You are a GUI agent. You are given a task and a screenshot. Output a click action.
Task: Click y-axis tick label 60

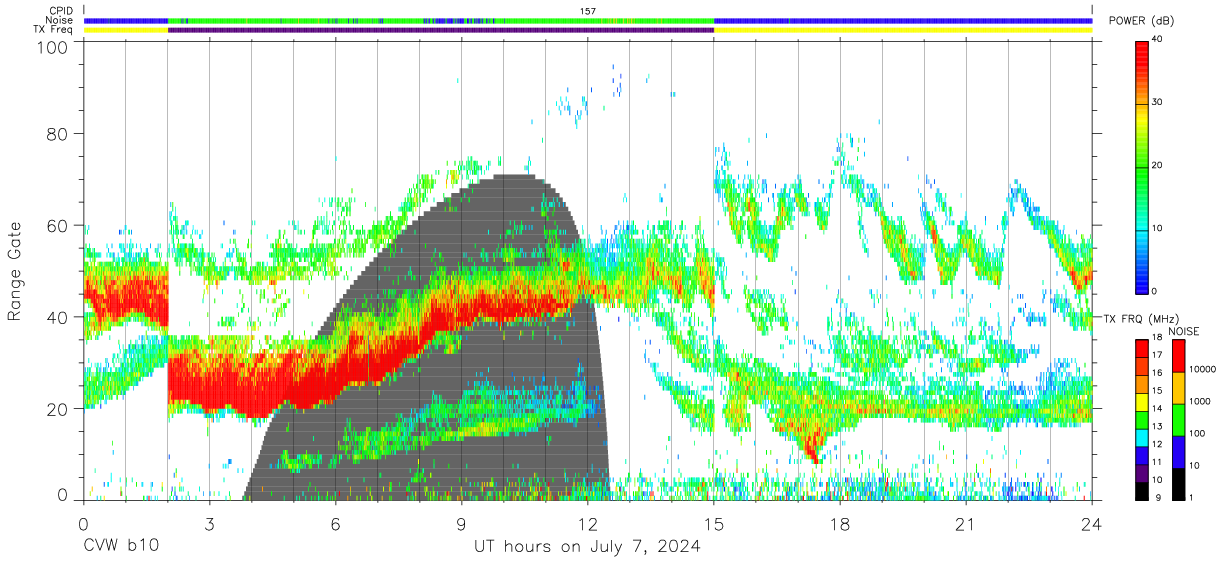pyautogui.click(x=57, y=225)
